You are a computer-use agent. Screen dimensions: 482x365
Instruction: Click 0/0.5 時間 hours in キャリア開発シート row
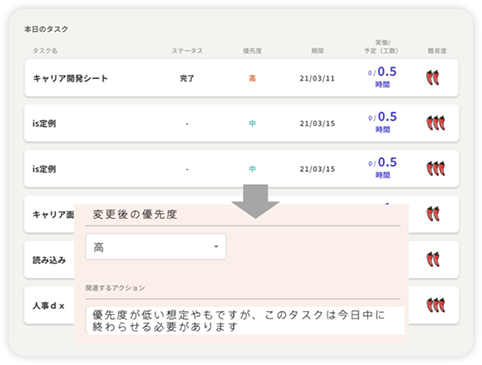(382, 77)
